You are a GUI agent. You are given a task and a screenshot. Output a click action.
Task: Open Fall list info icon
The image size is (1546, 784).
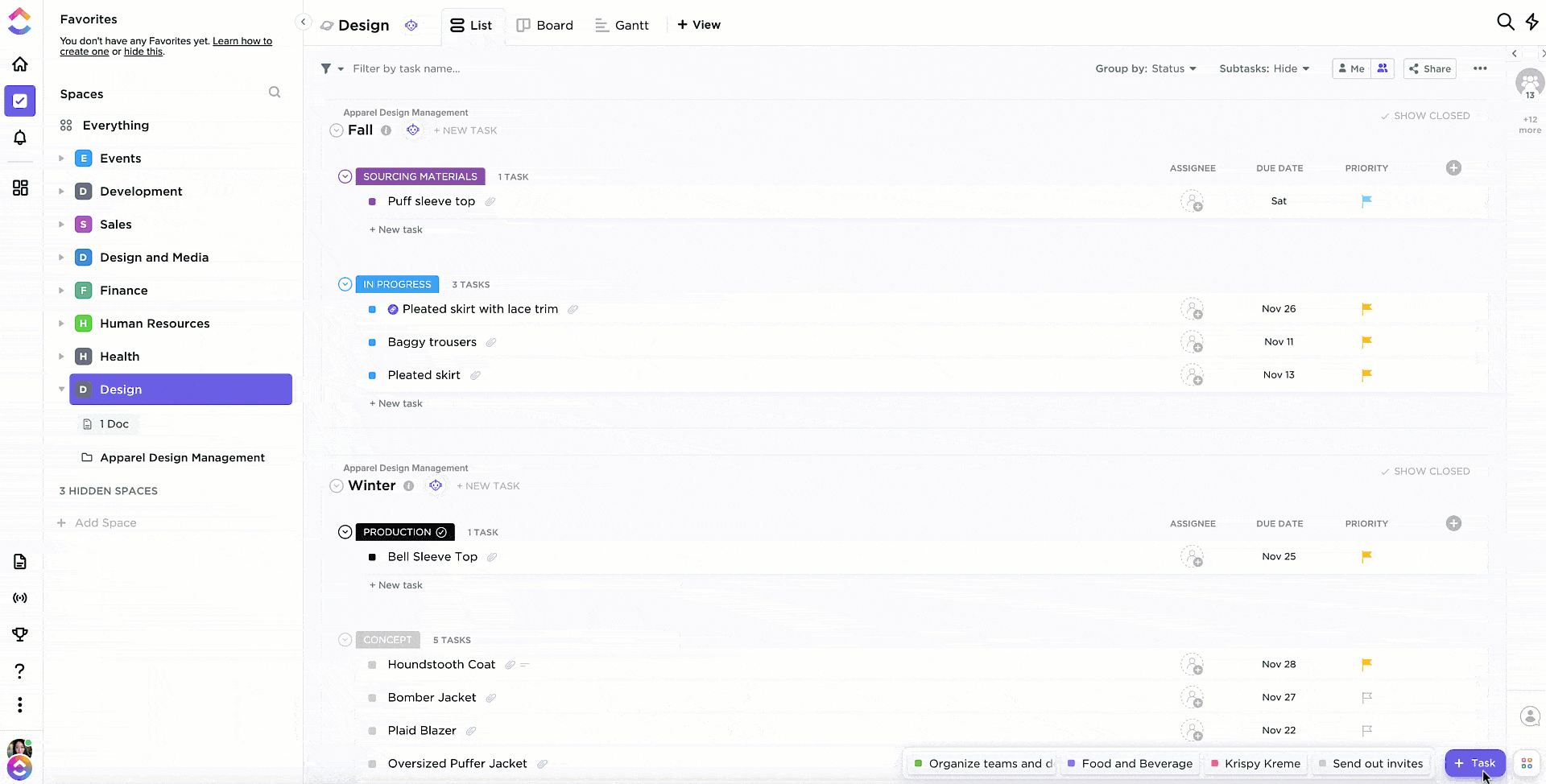(386, 130)
